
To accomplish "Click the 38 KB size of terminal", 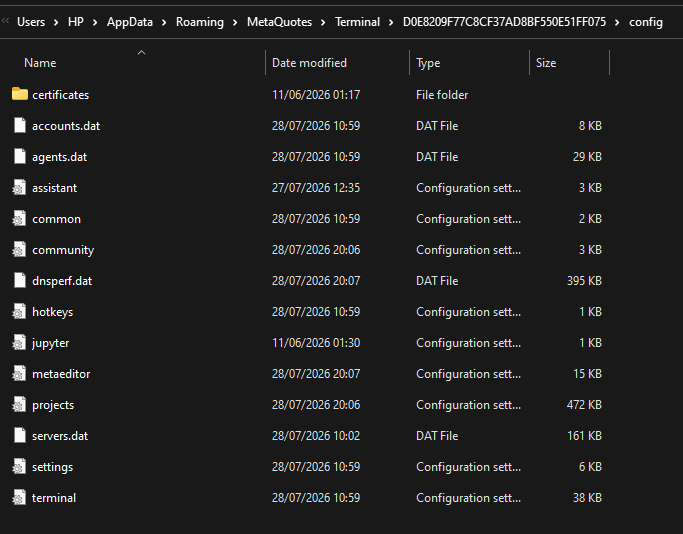I will [587, 497].
